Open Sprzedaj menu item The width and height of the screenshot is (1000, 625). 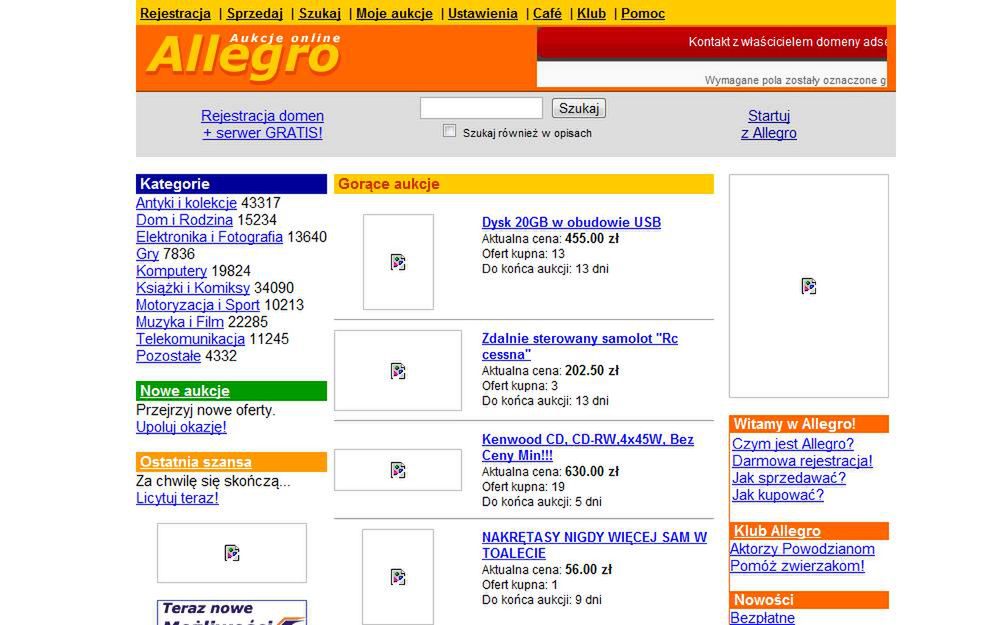(254, 13)
